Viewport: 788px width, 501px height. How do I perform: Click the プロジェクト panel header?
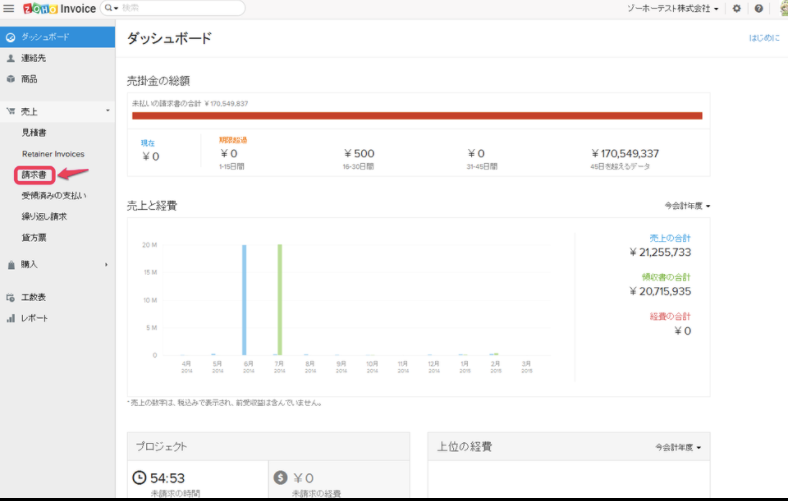(268, 446)
